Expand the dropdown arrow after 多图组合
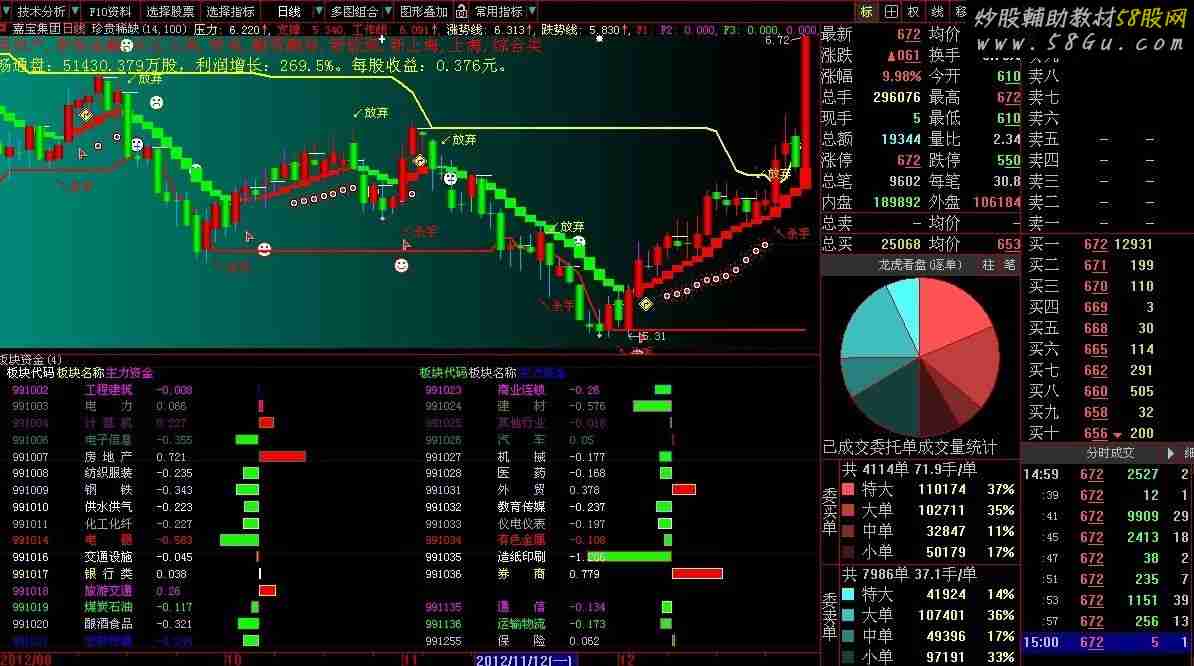This screenshot has height=666, width=1194. [388, 11]
